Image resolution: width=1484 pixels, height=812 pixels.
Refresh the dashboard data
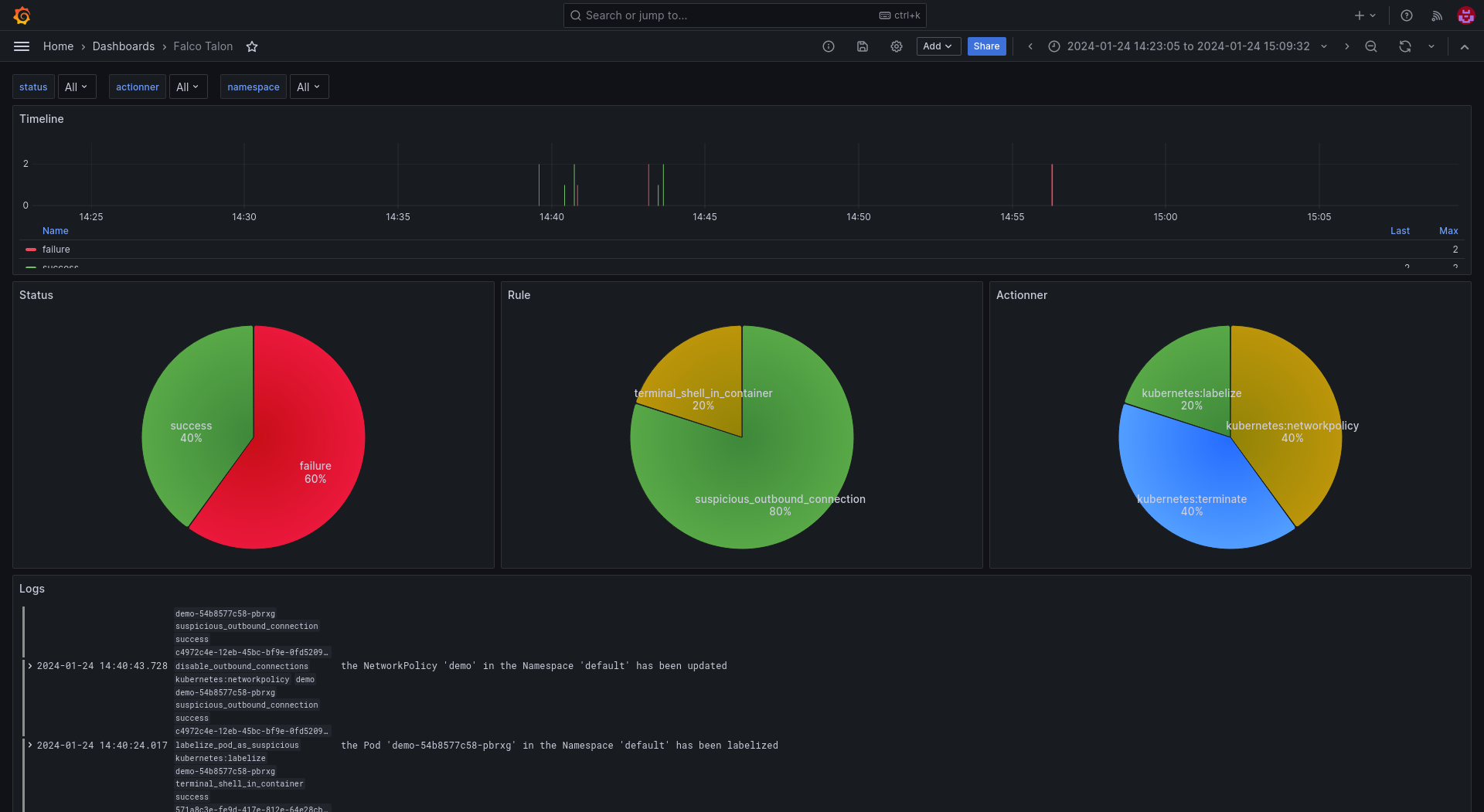click(x=1404, y=46)
